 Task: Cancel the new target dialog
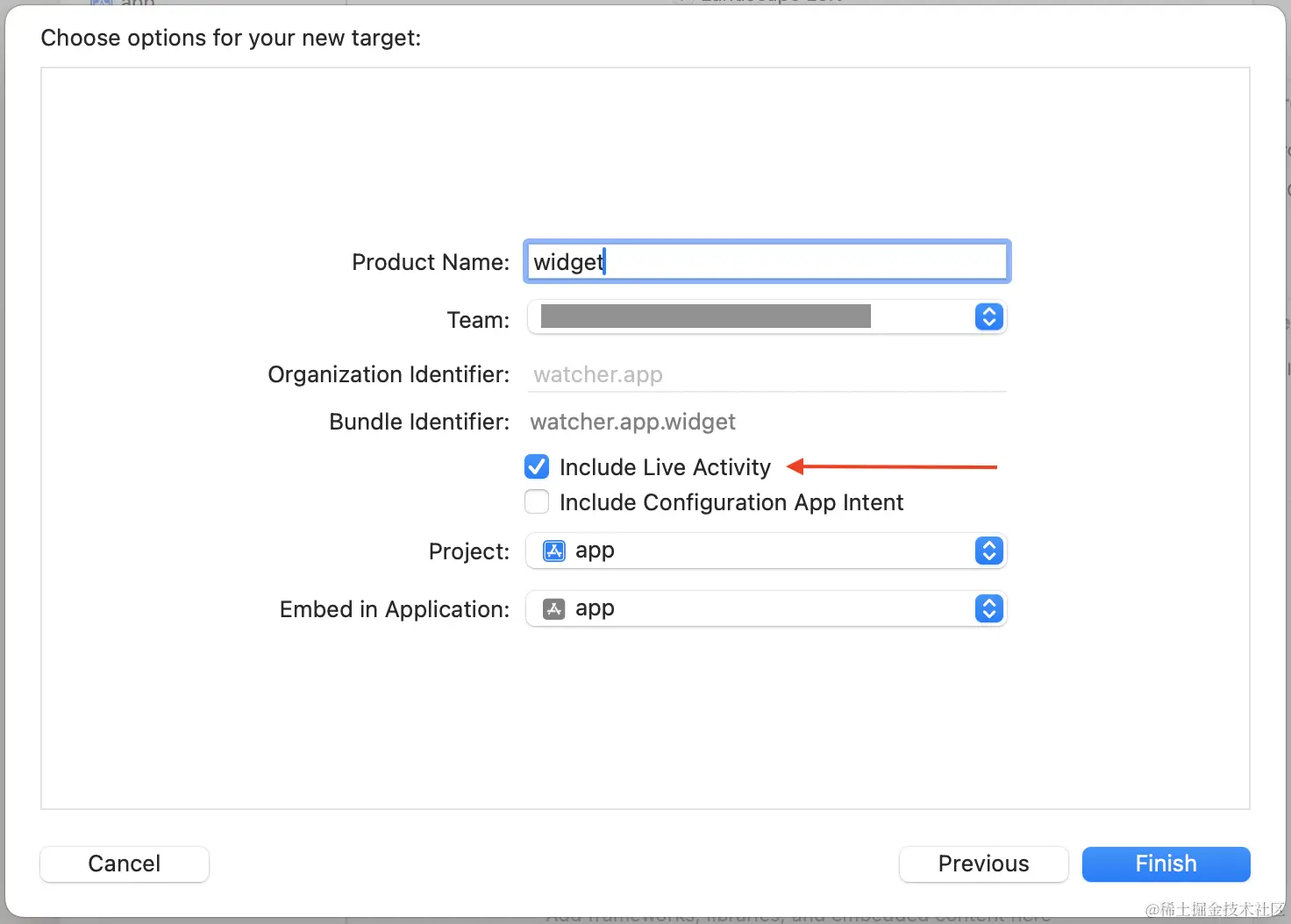point(125,864)
